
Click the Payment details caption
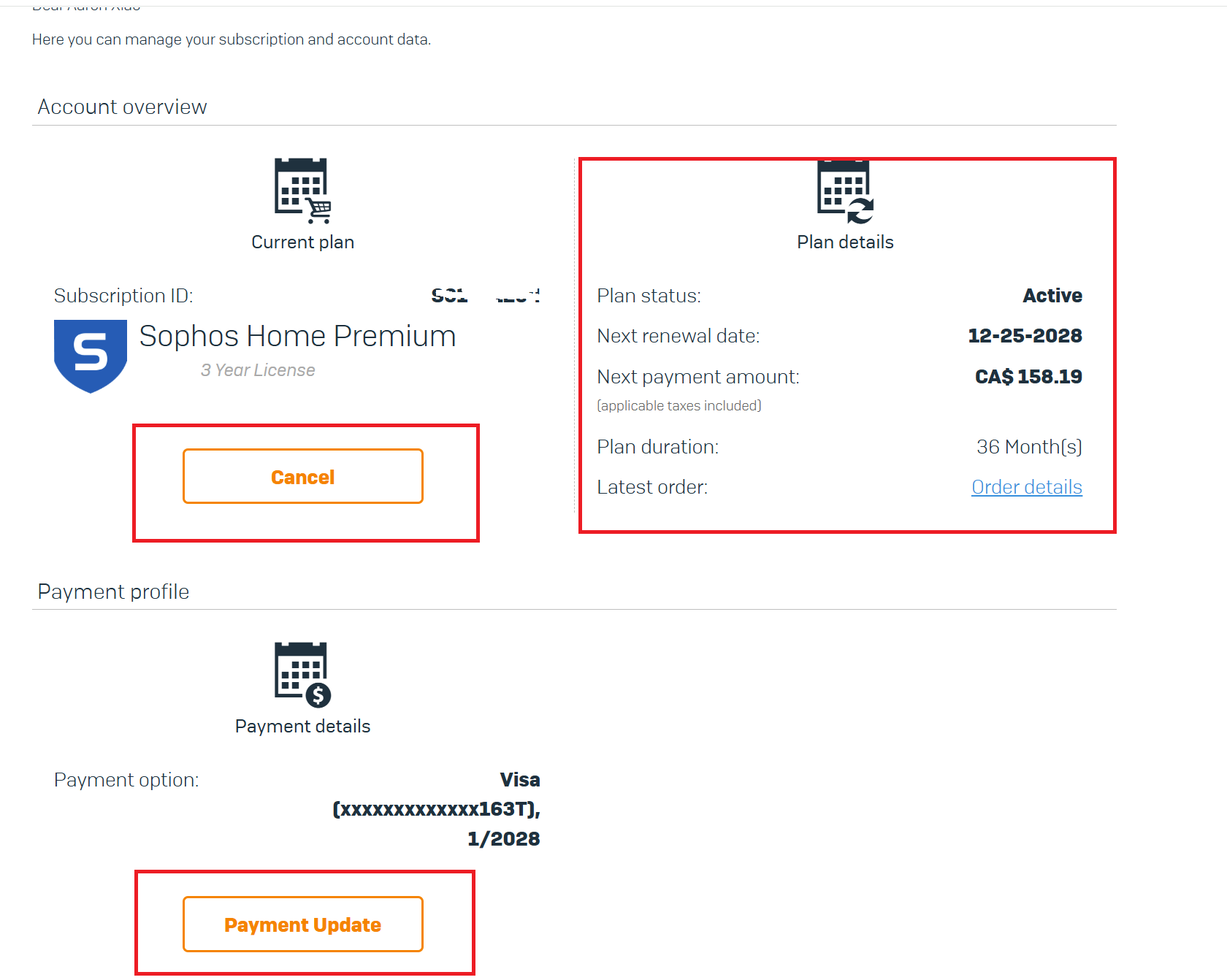coord(302,727)
